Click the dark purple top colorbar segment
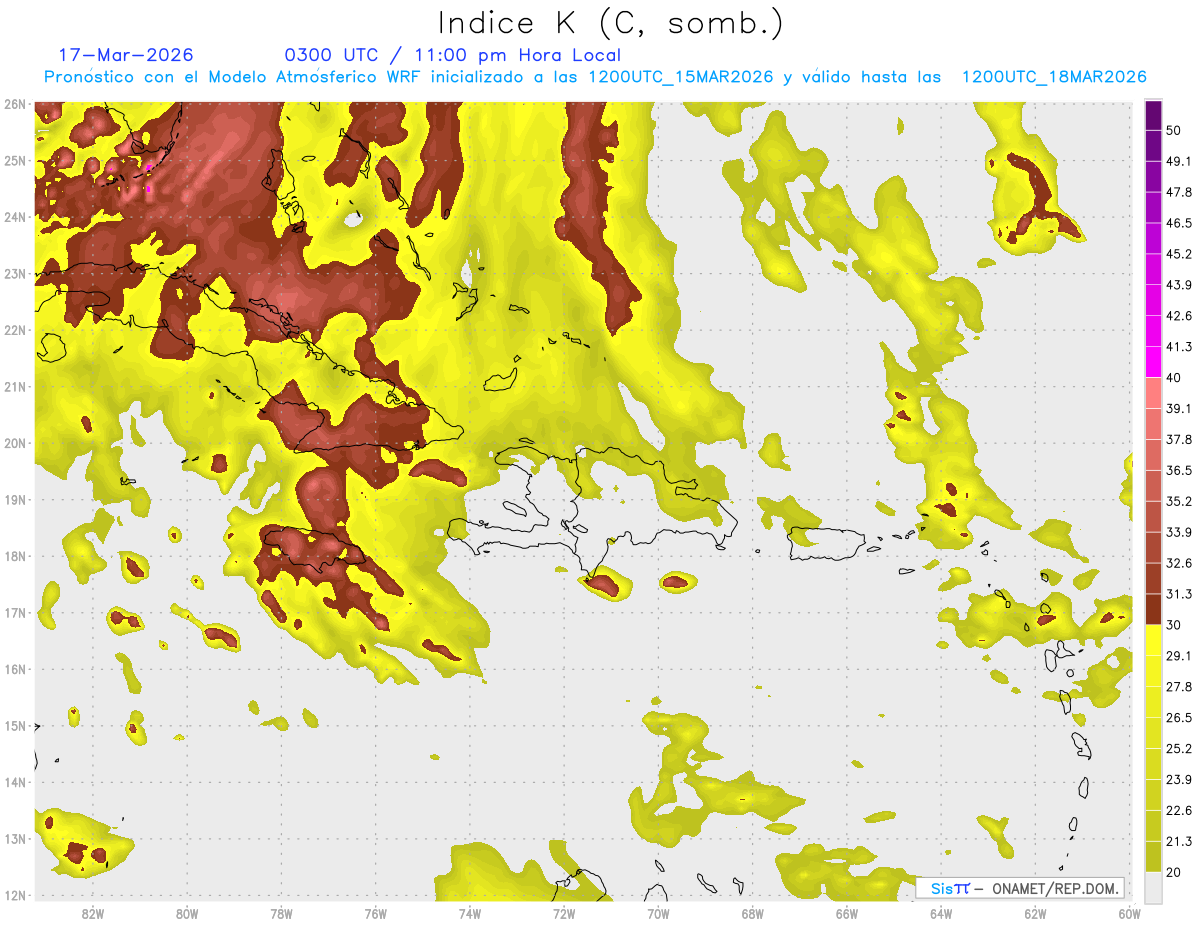 [x=1153, y=116]
